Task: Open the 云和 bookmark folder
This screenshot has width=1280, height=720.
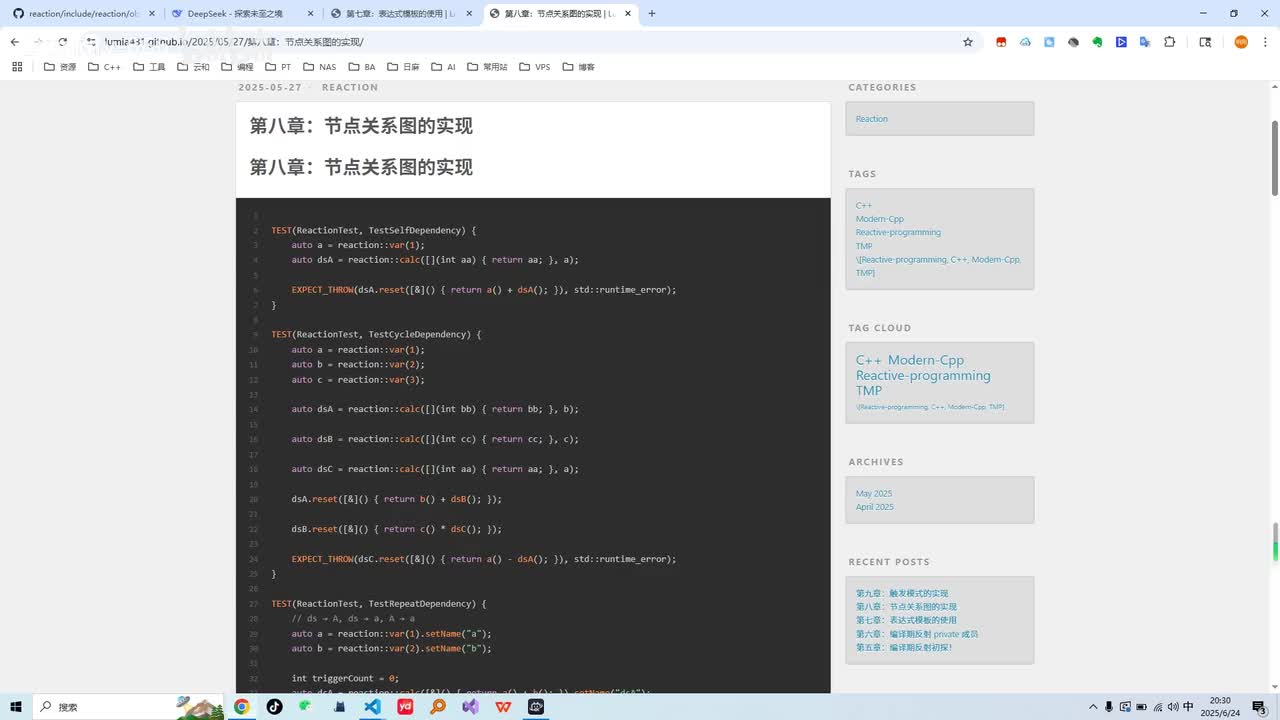Action: pos(193,67)
